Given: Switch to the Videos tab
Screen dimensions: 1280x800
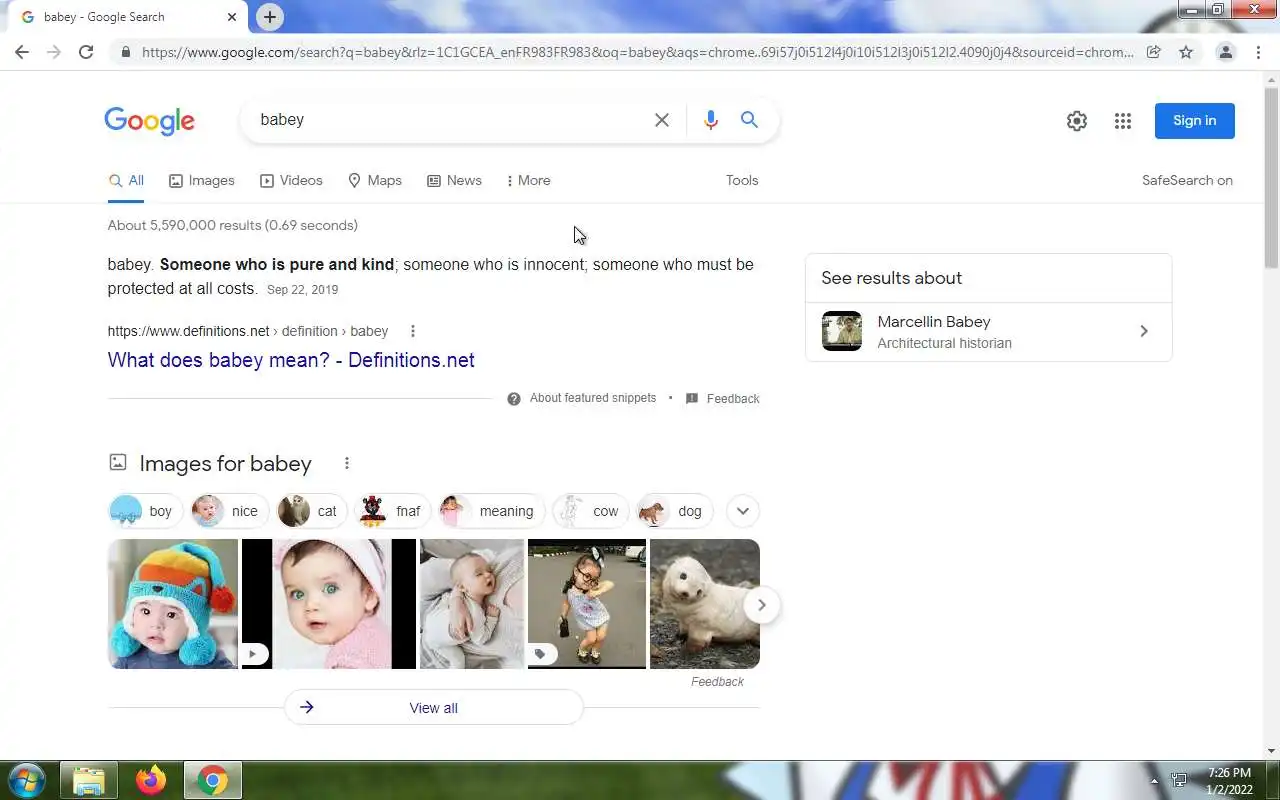Looking at the screenshot, I should (x=291, y=181).
